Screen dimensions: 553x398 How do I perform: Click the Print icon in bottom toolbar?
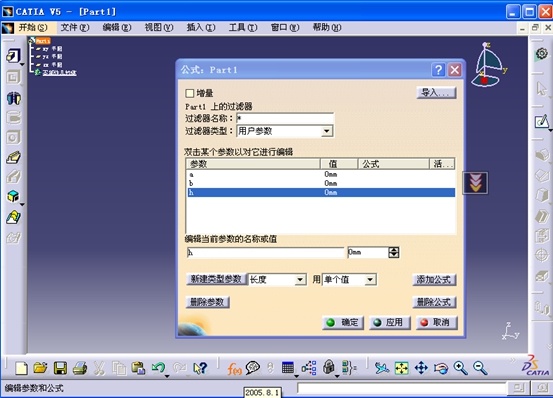(x=80, y=368)
